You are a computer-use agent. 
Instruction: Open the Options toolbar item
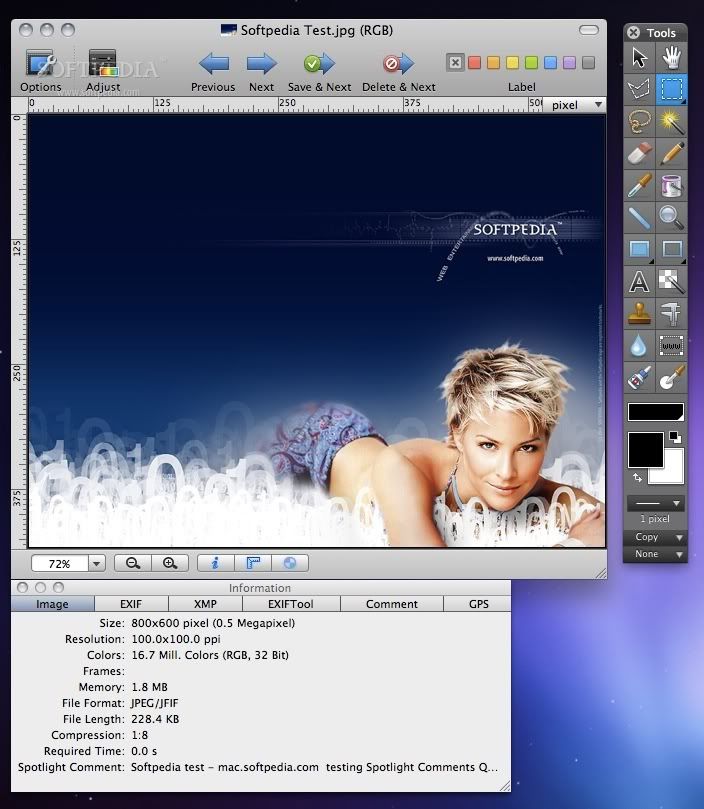click(x=41, y=71)
